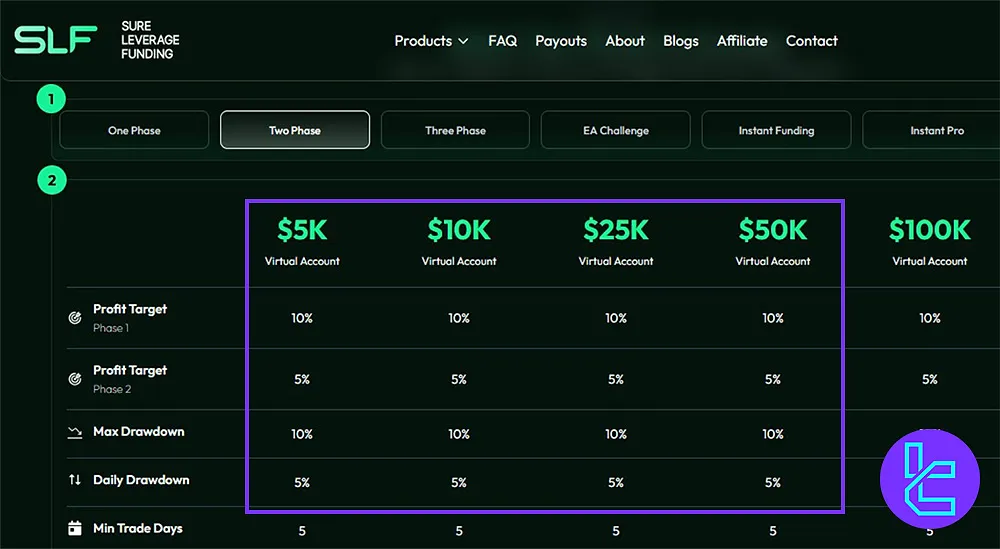Open the Contact page
This screenshot has height=549, width=1000.
click(812, 41)
